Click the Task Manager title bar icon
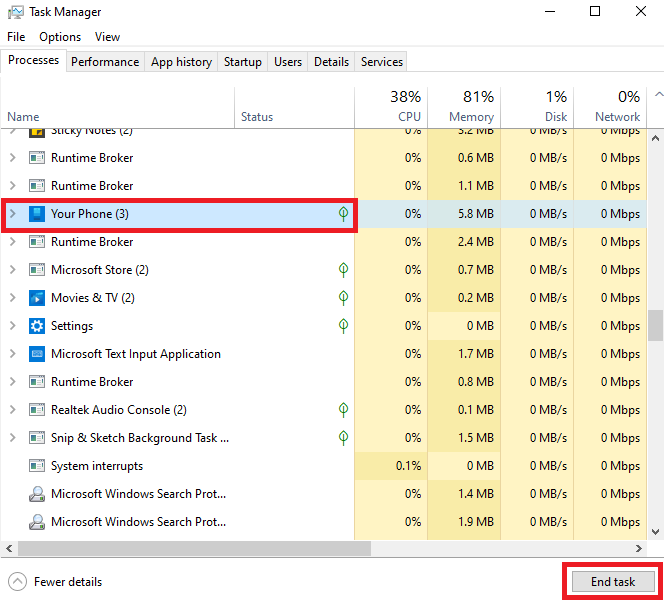The image size is (664, 605). [x=14, y=12]
